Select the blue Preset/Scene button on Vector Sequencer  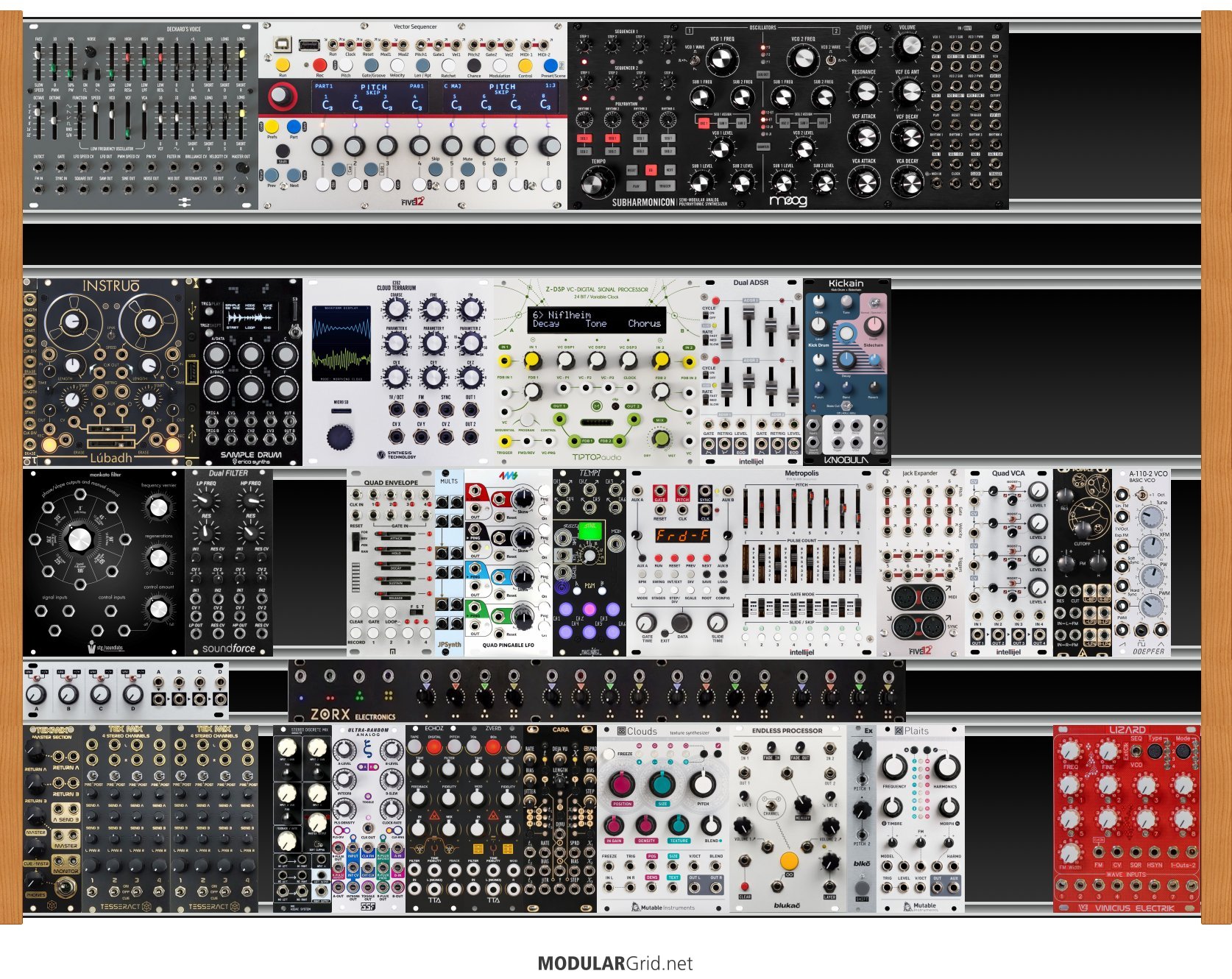pos(550,66)
